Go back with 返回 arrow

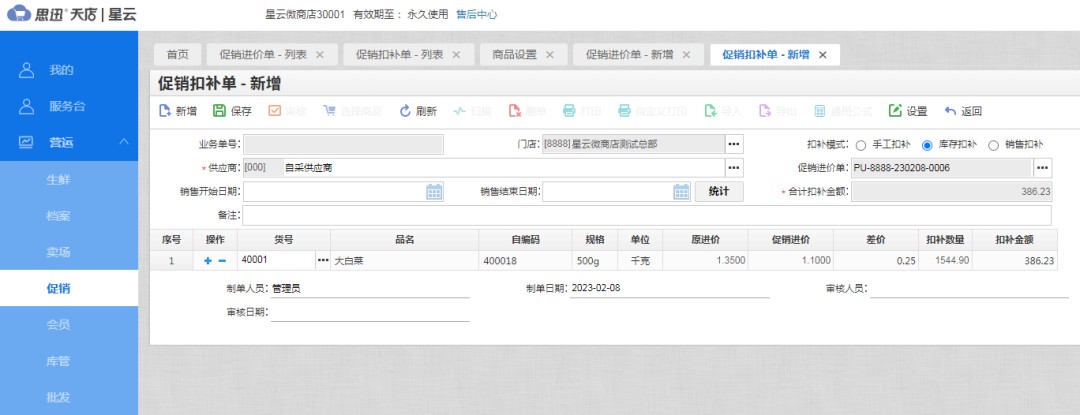click(x=951, y=111)
